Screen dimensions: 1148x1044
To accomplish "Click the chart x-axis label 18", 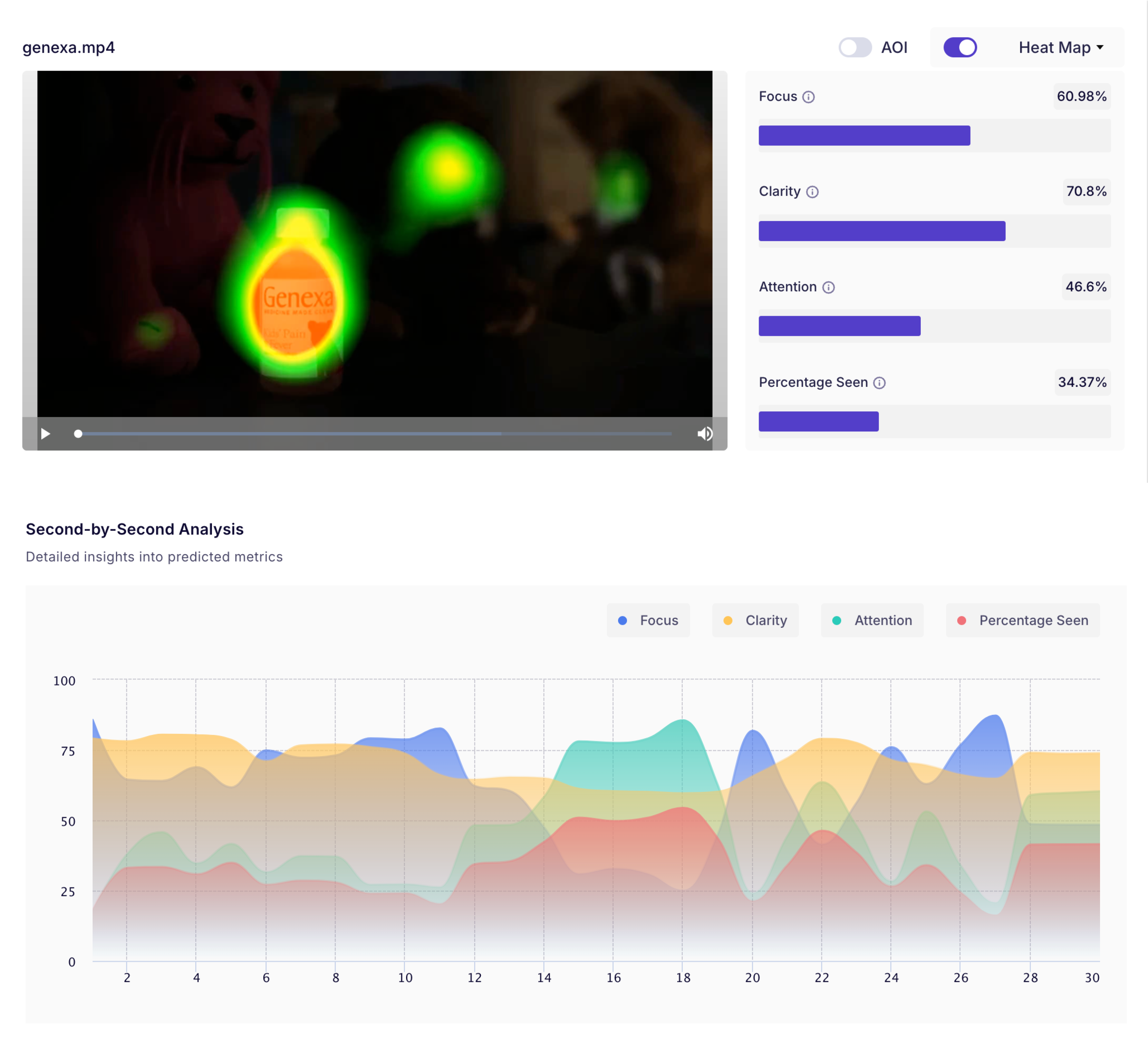I will [683, 977].
